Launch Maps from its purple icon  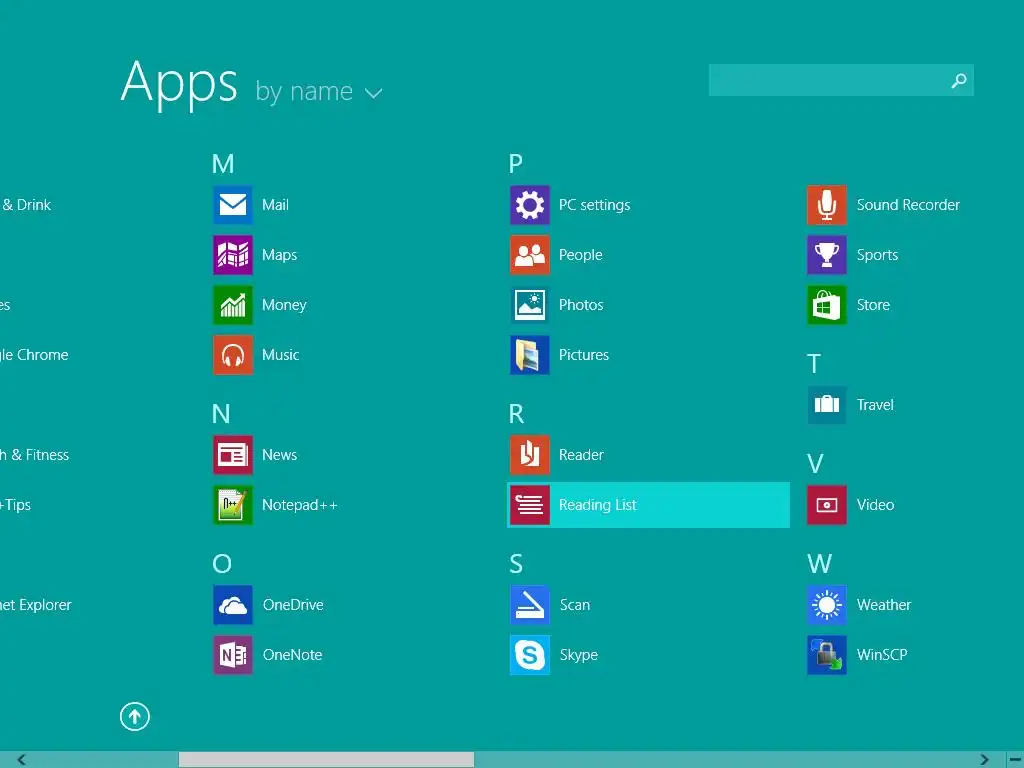tap(232, 255)
